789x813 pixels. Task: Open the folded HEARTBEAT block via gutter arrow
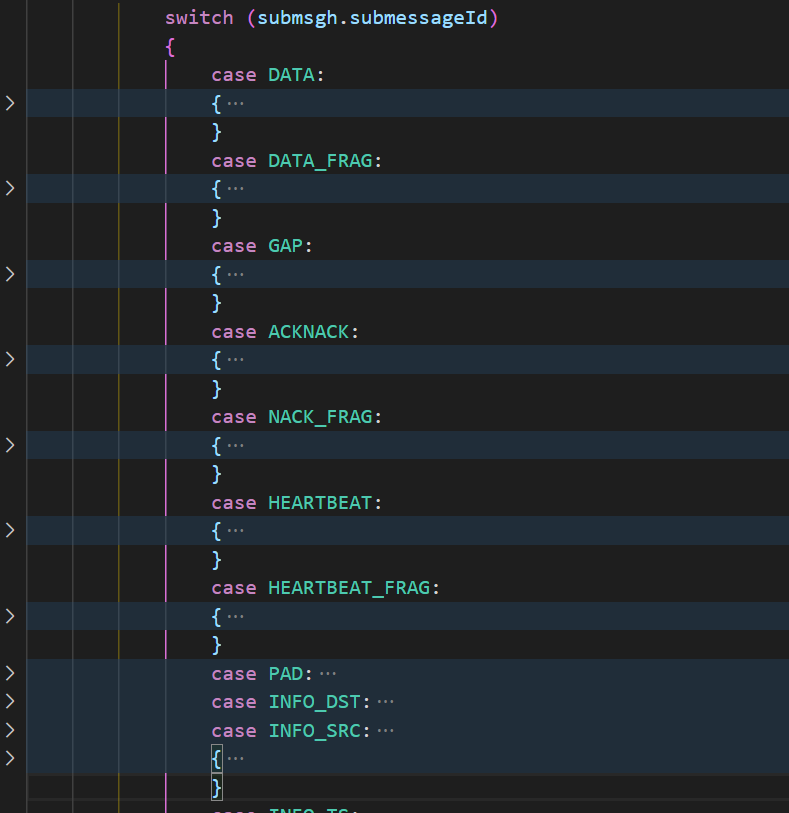click(10, 530)
